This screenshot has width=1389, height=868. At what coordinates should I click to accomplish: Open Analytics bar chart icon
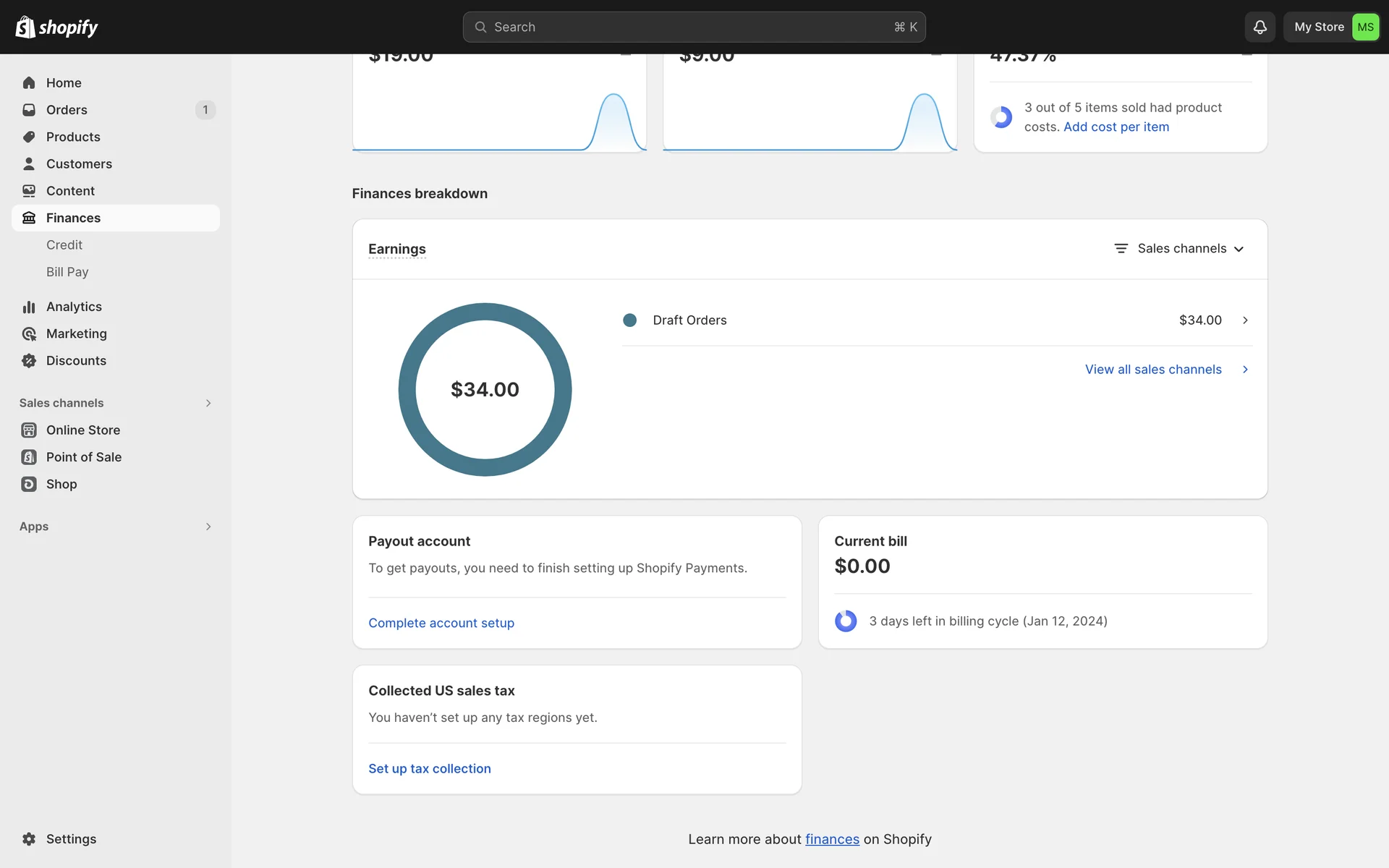pyautogui.click(x=29, y=307)
